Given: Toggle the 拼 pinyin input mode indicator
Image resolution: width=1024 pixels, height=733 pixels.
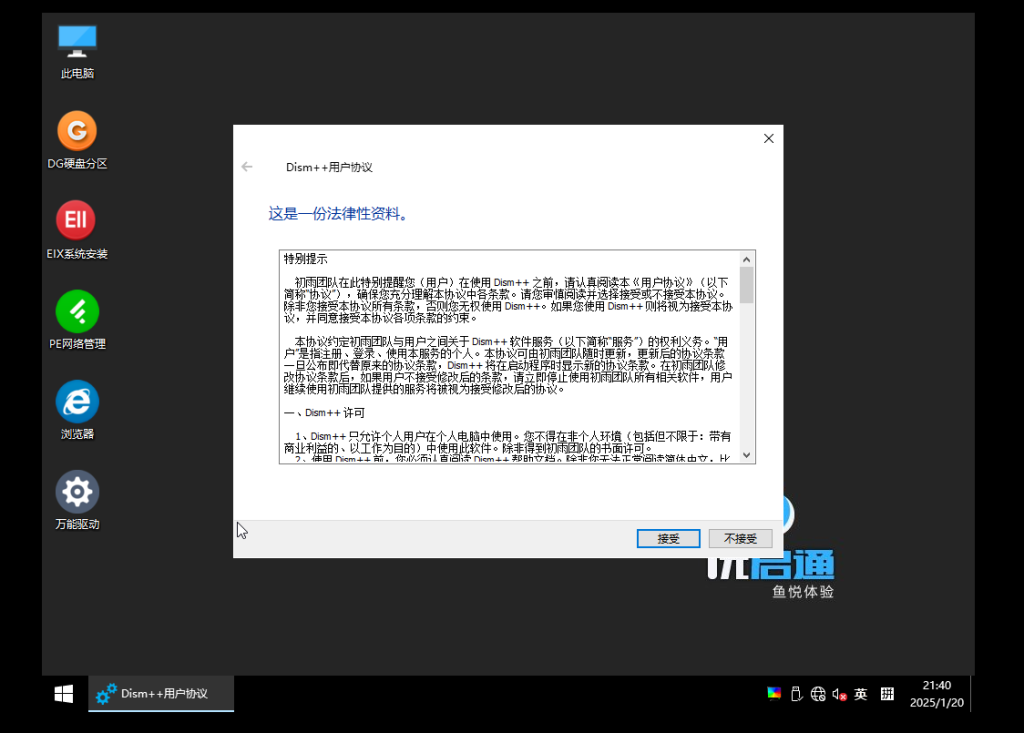Looking at the screenshot, I should [887, 694].
